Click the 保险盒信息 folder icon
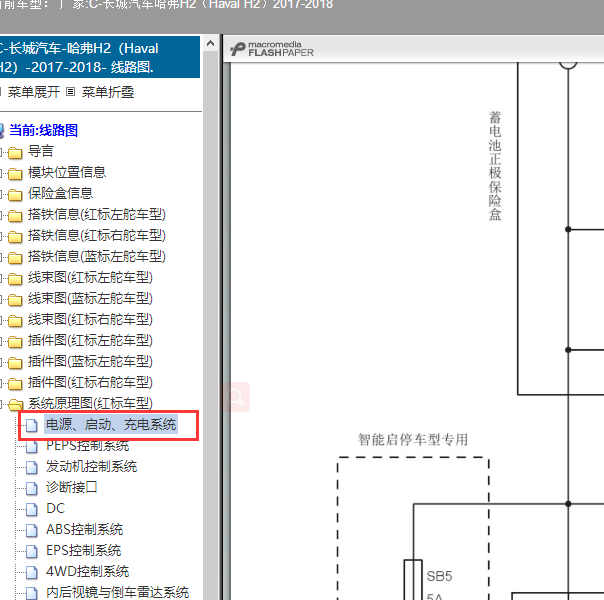Screen dimensions: 604x600 [x=15, y=195]
